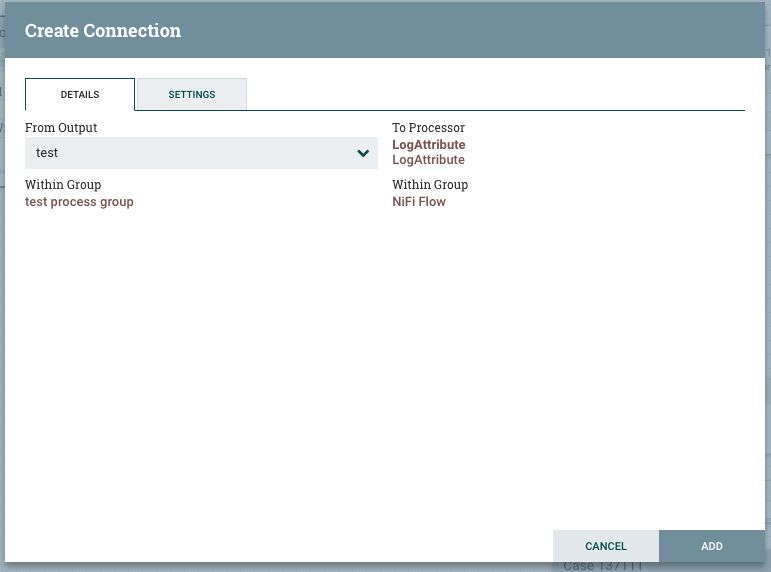Open the Settings tab

tap(192, 94)
